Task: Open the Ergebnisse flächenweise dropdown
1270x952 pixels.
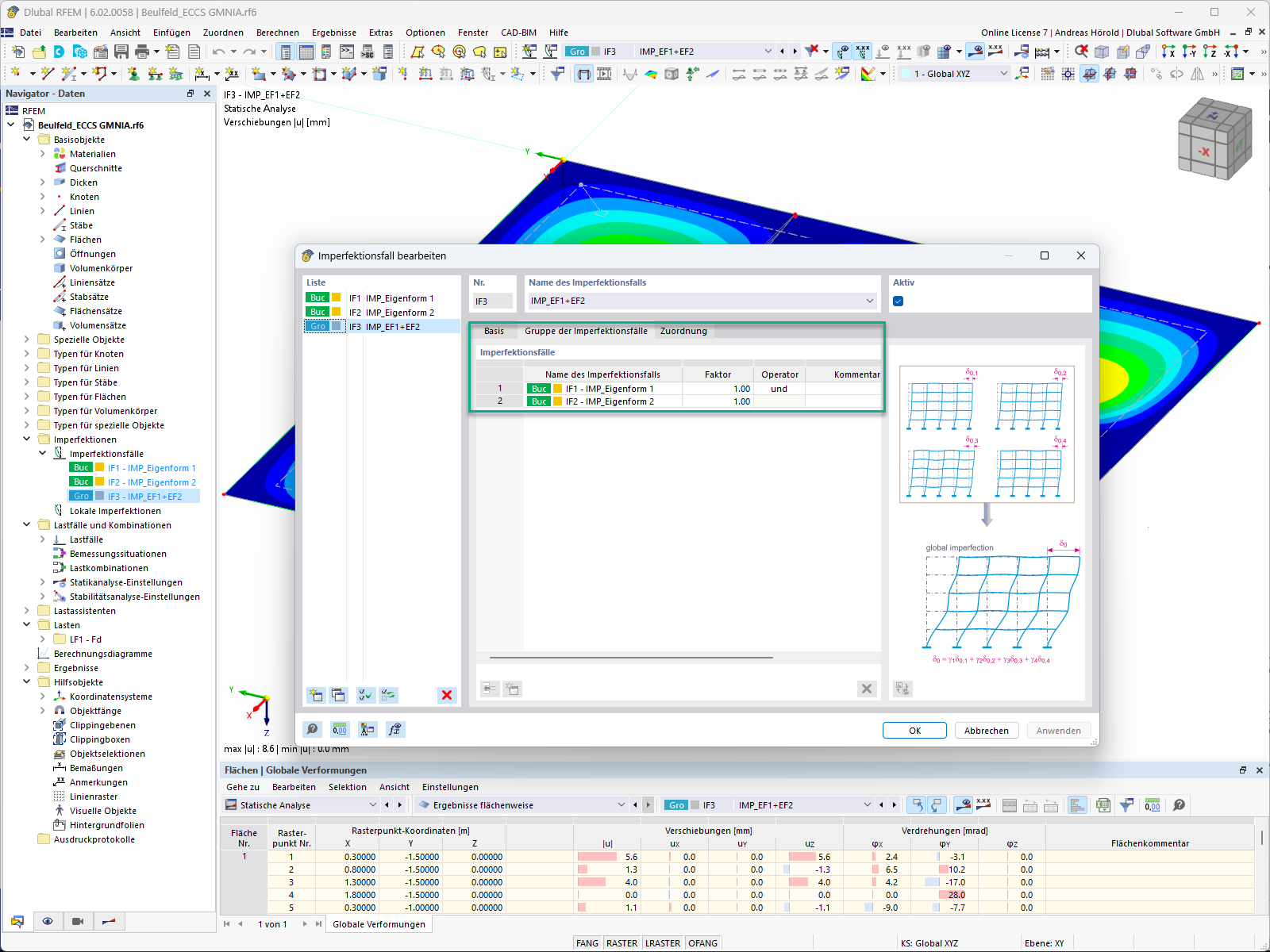Action: (x=622, y=805)
